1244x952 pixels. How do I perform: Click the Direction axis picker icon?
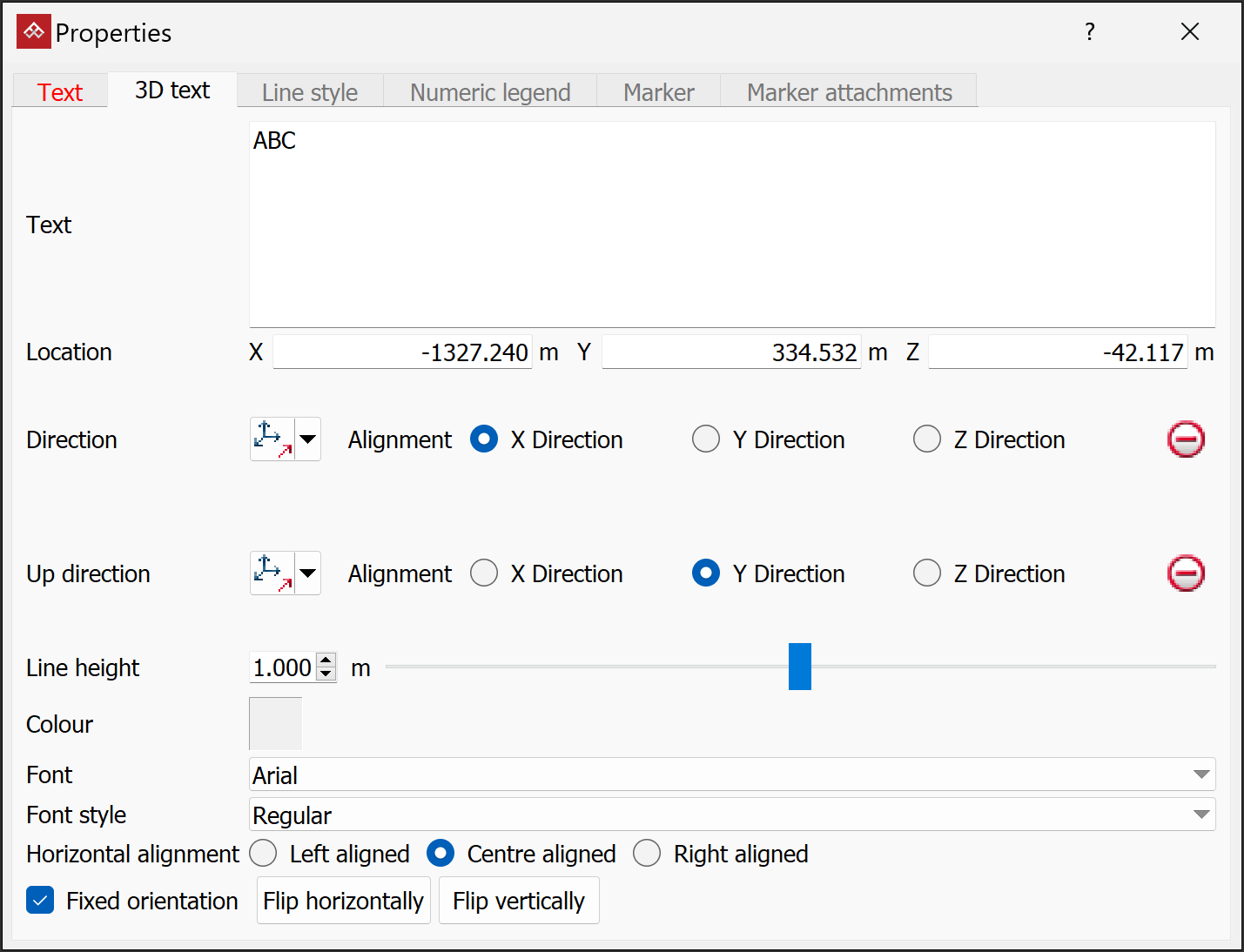[x=272, y=439]
